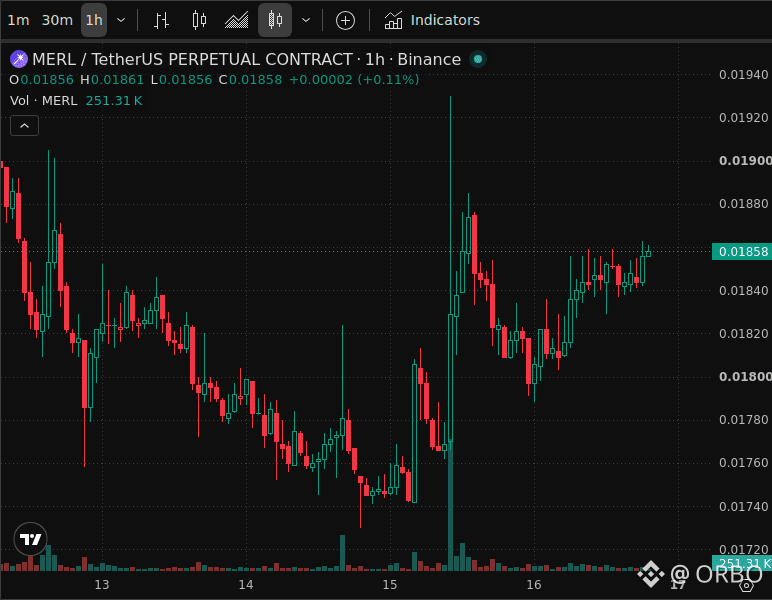Click the MERL coin logo icon
The width and height of the screenshot is (772, 600).
[x=19, y=60]
